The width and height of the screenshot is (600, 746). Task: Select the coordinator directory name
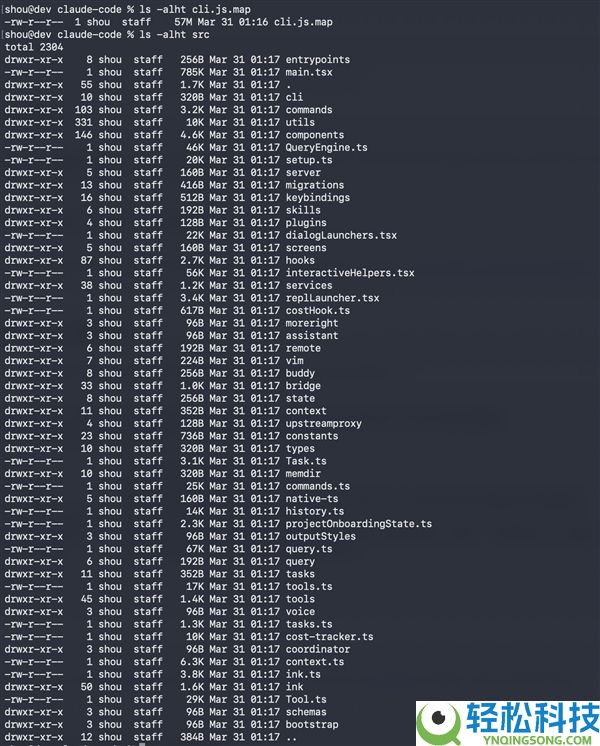[x=318, y=649]
